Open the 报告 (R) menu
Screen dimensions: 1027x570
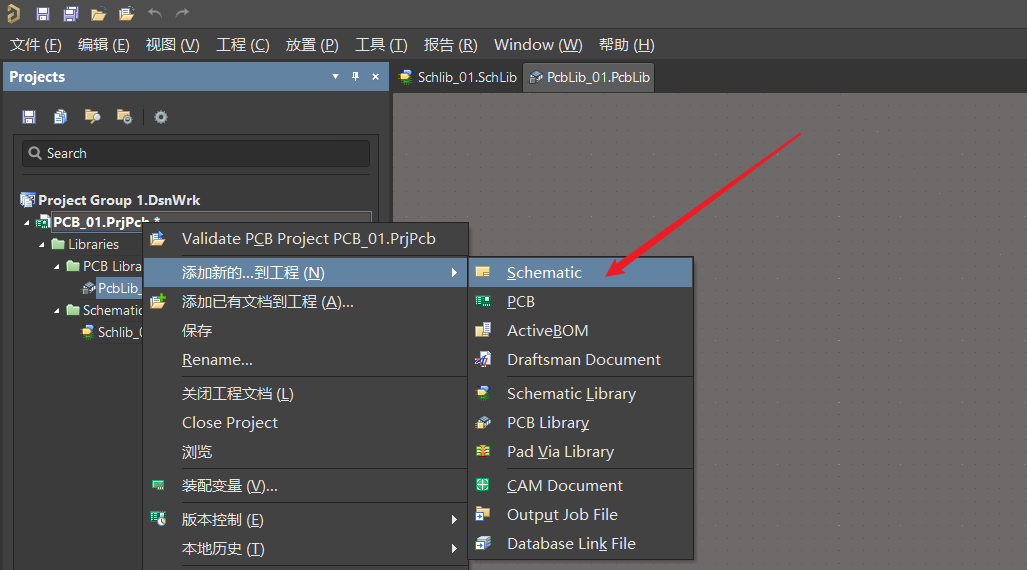tap(451, 45)
